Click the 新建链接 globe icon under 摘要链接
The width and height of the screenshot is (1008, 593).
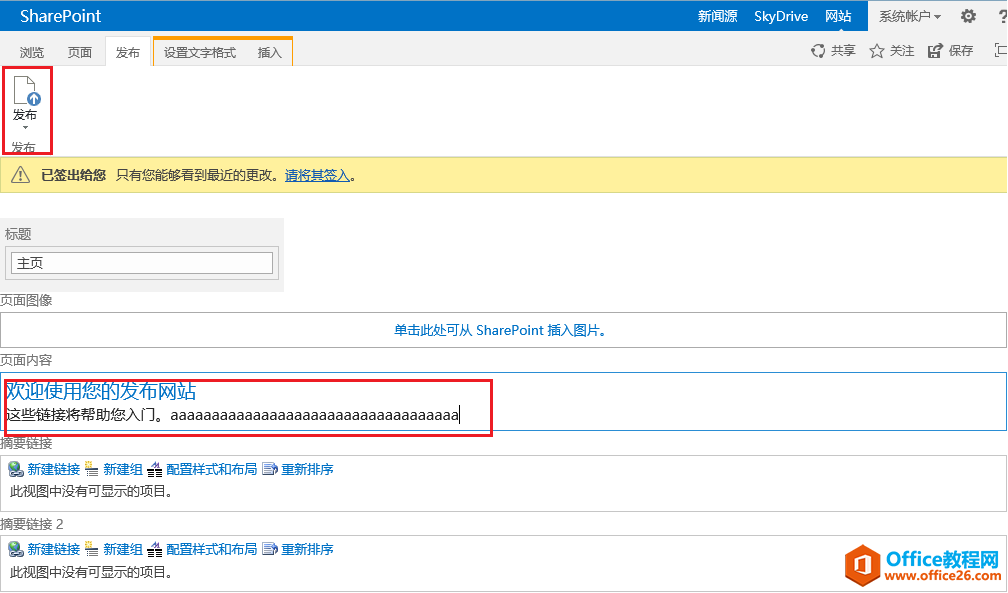click(x=16, y=469)
